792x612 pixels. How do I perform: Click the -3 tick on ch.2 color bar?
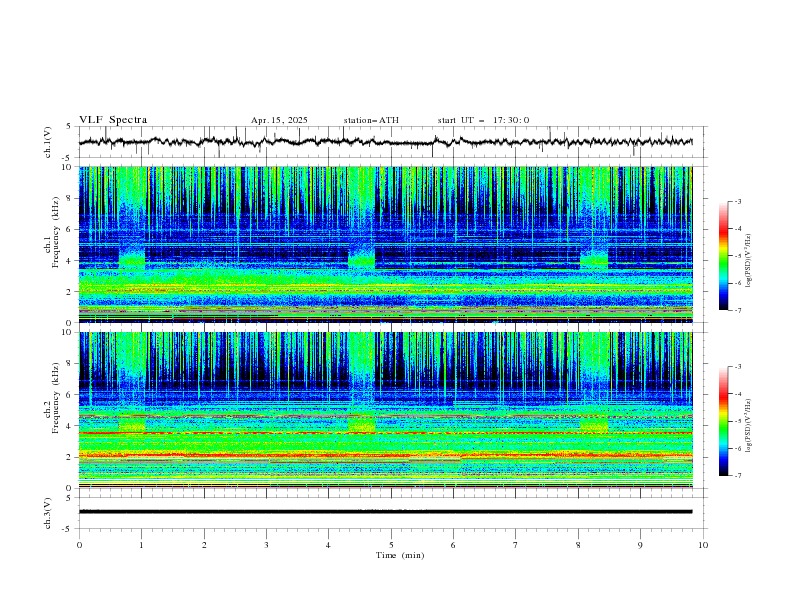737,367
